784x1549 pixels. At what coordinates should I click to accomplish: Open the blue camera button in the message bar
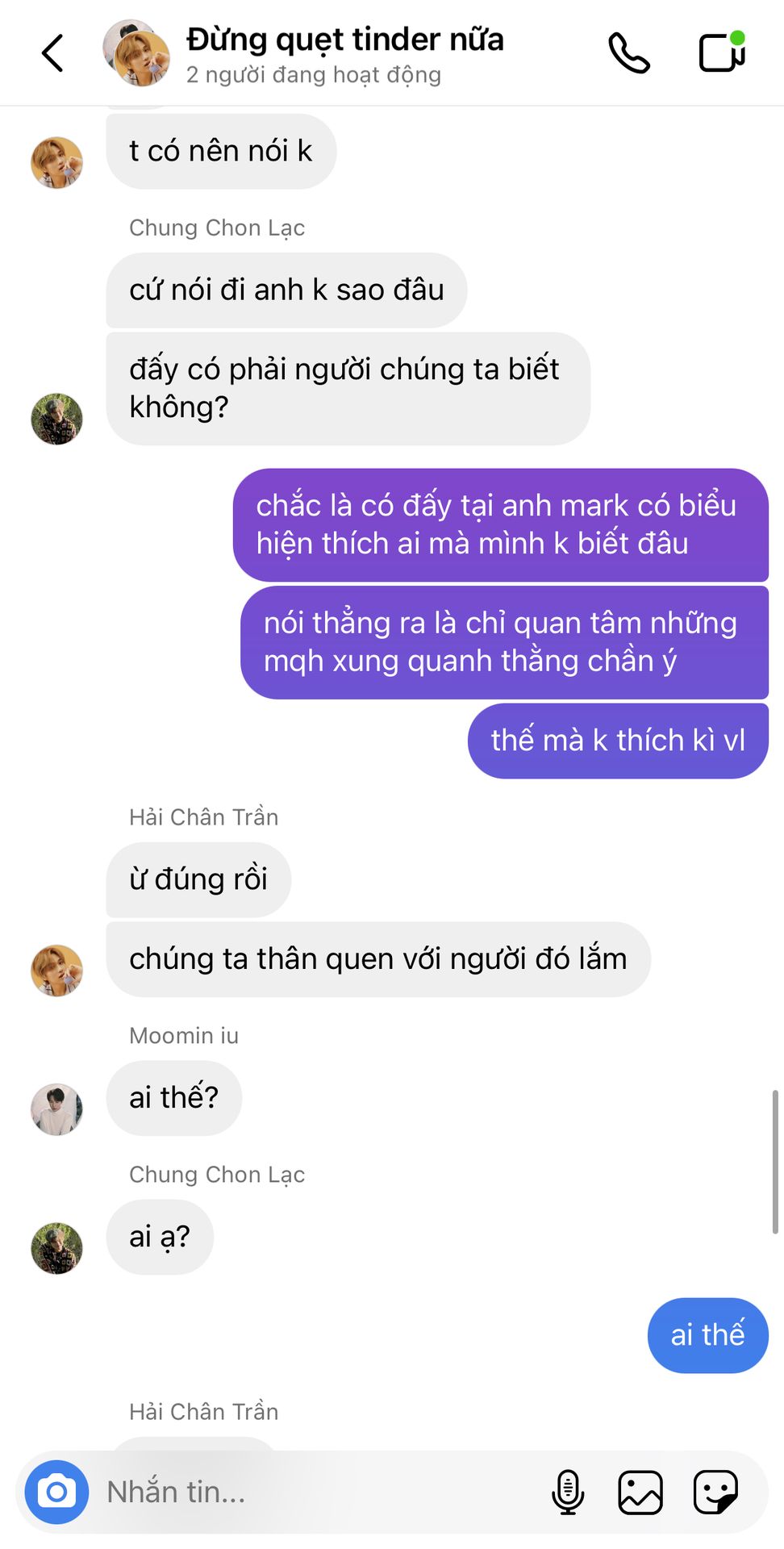pos(56,1492)
